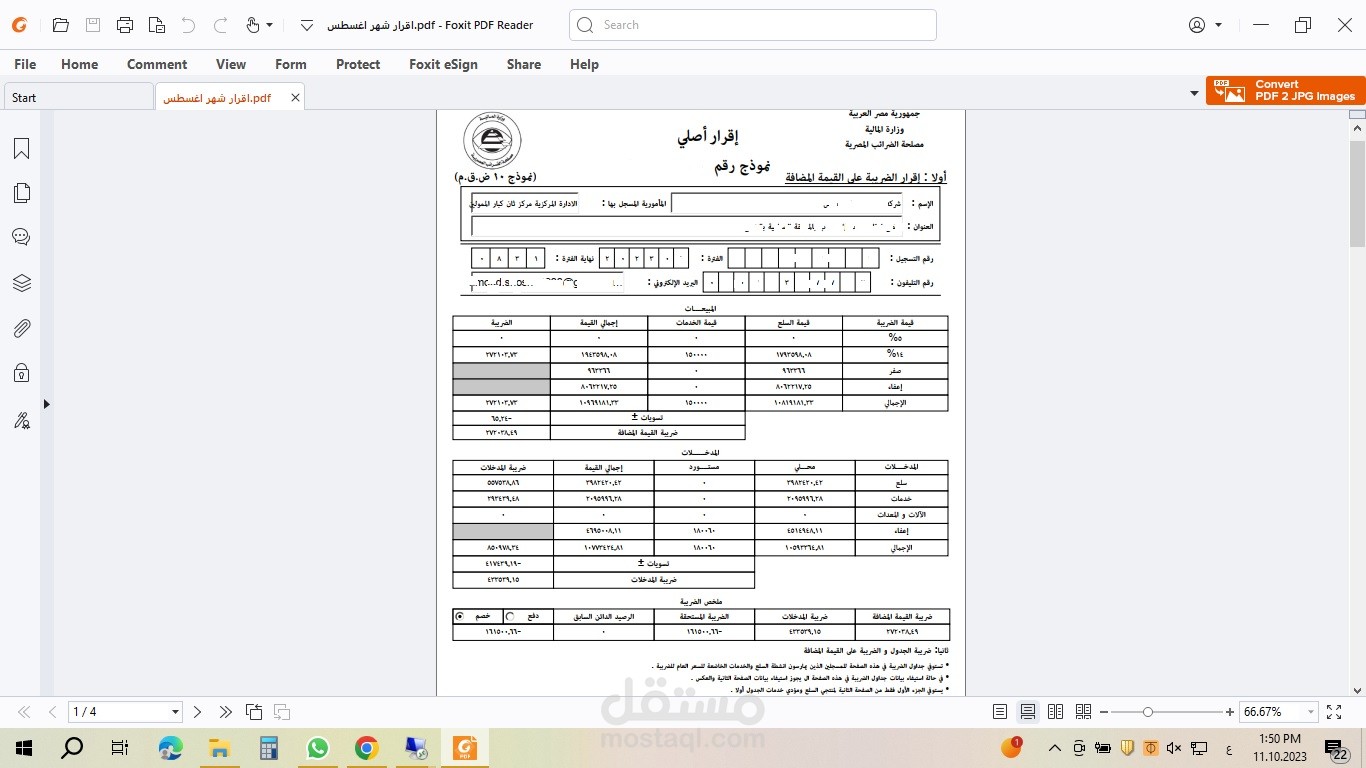Open WhatsApp from the taskbar
The image size is (1366, 768).
click(318, 748)
